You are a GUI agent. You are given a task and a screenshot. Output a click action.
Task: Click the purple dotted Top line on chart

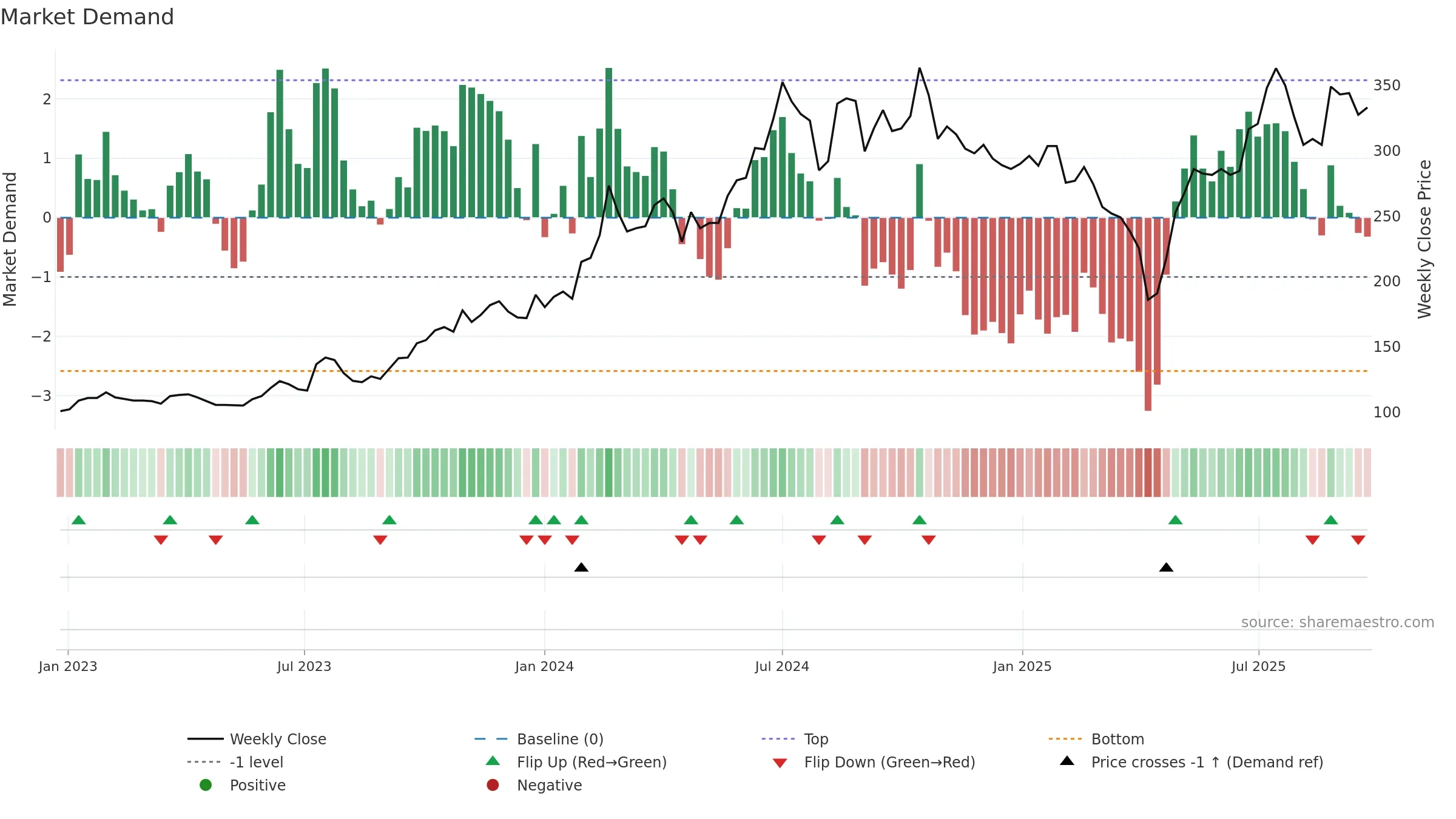[x=713, y=80]
